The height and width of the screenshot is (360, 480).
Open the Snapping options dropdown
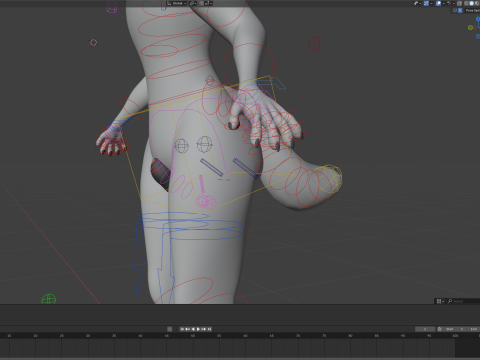209,3
